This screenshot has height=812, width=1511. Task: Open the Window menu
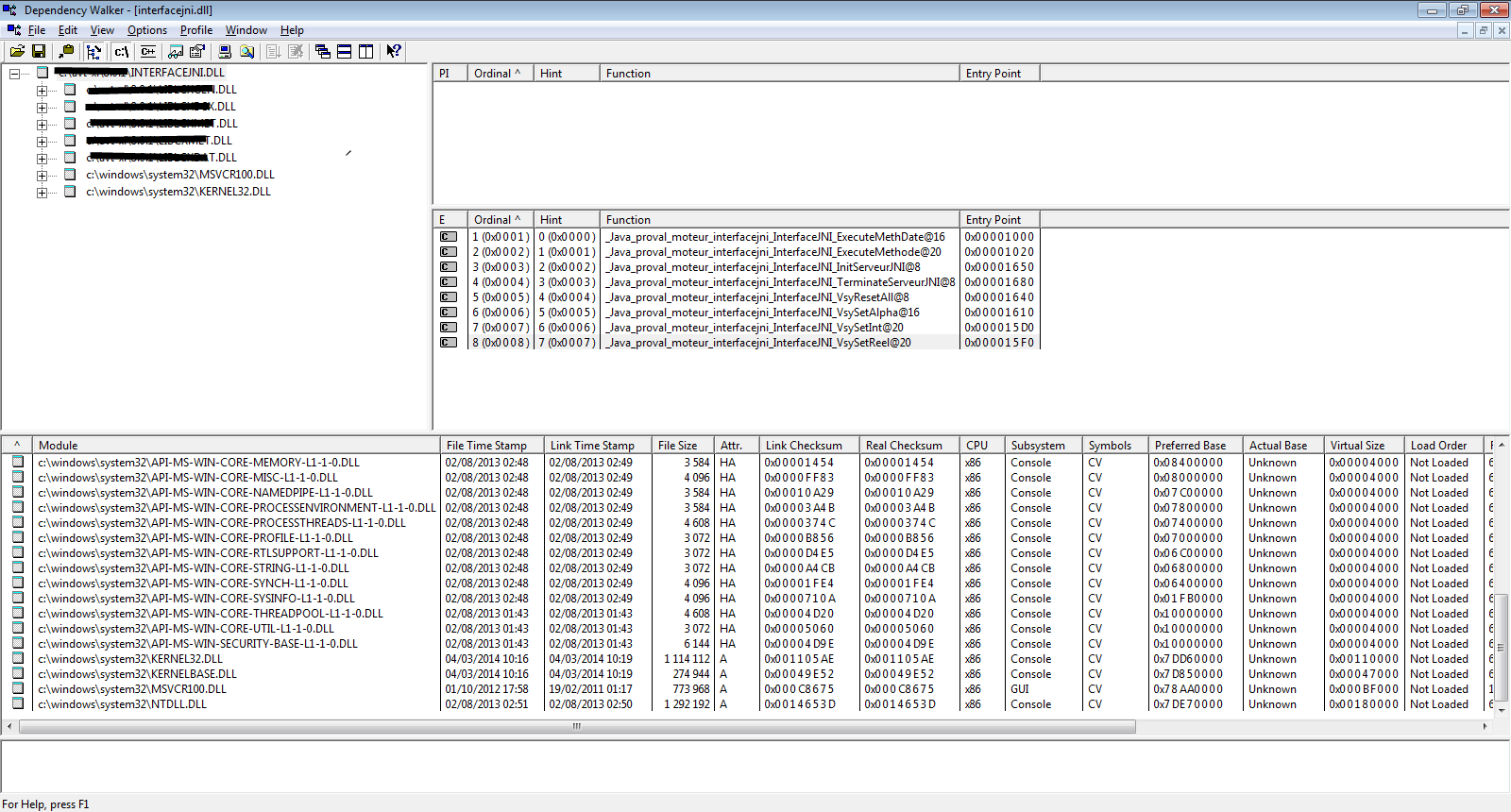246,30
